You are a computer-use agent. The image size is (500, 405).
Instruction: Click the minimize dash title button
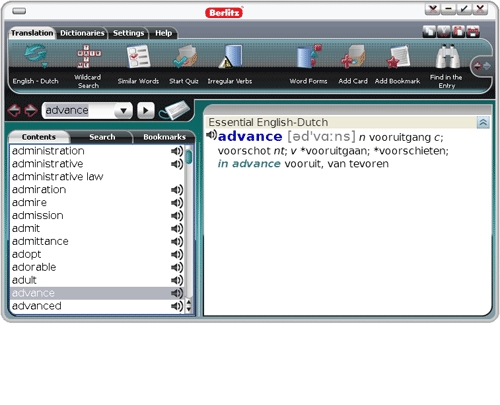(x=448, y=9)
